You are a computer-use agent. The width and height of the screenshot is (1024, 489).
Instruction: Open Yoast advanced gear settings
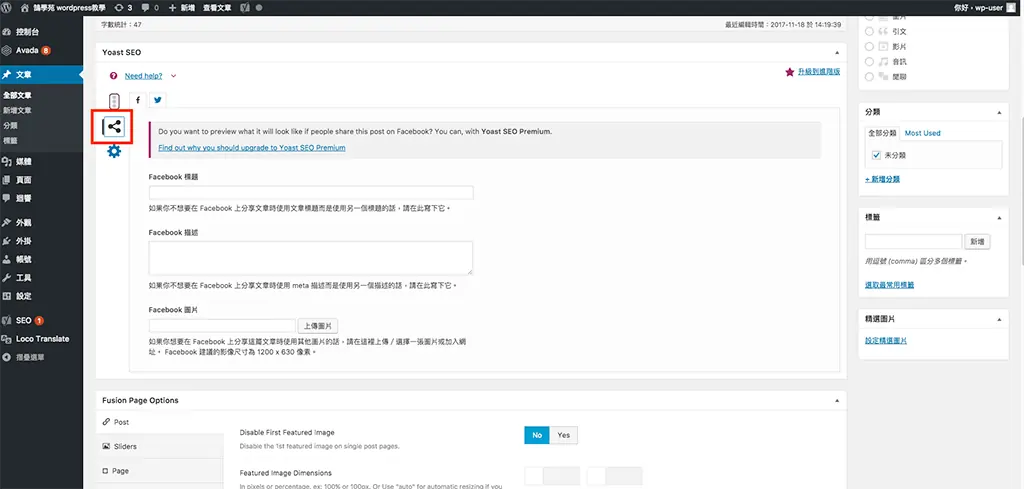(x=114, y=151)
